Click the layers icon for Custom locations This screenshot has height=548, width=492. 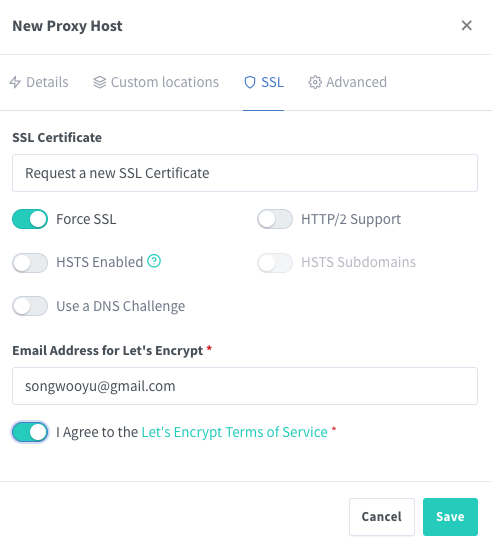(x=100, y=82)
